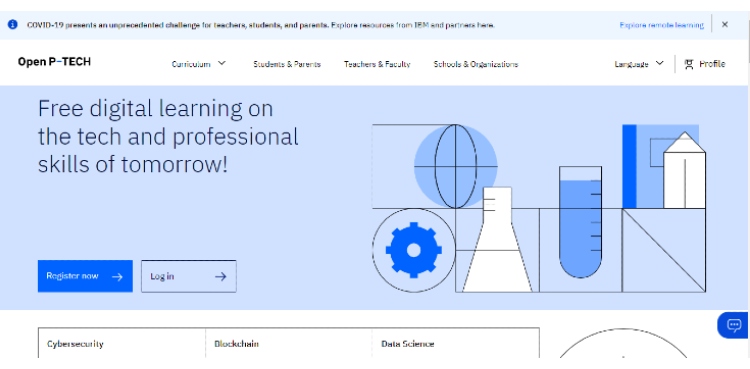
Task: Click the hero headline 'Free digital learning on'
Action: pyautogui.click(x=155, y=108)
